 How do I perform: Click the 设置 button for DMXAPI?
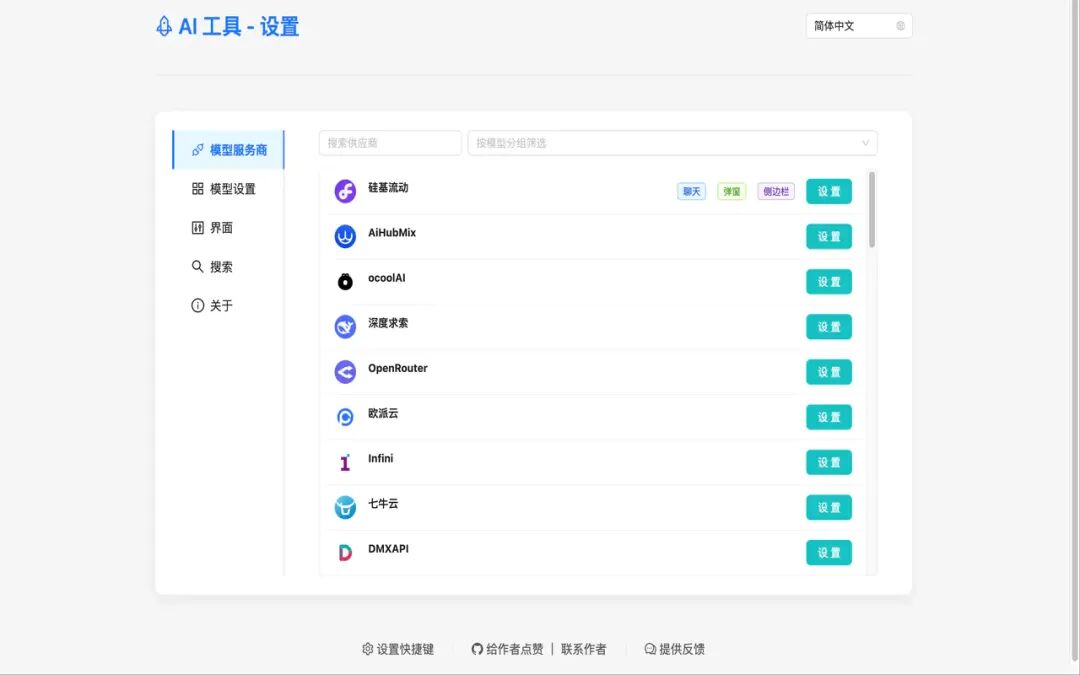pos(829,552)
